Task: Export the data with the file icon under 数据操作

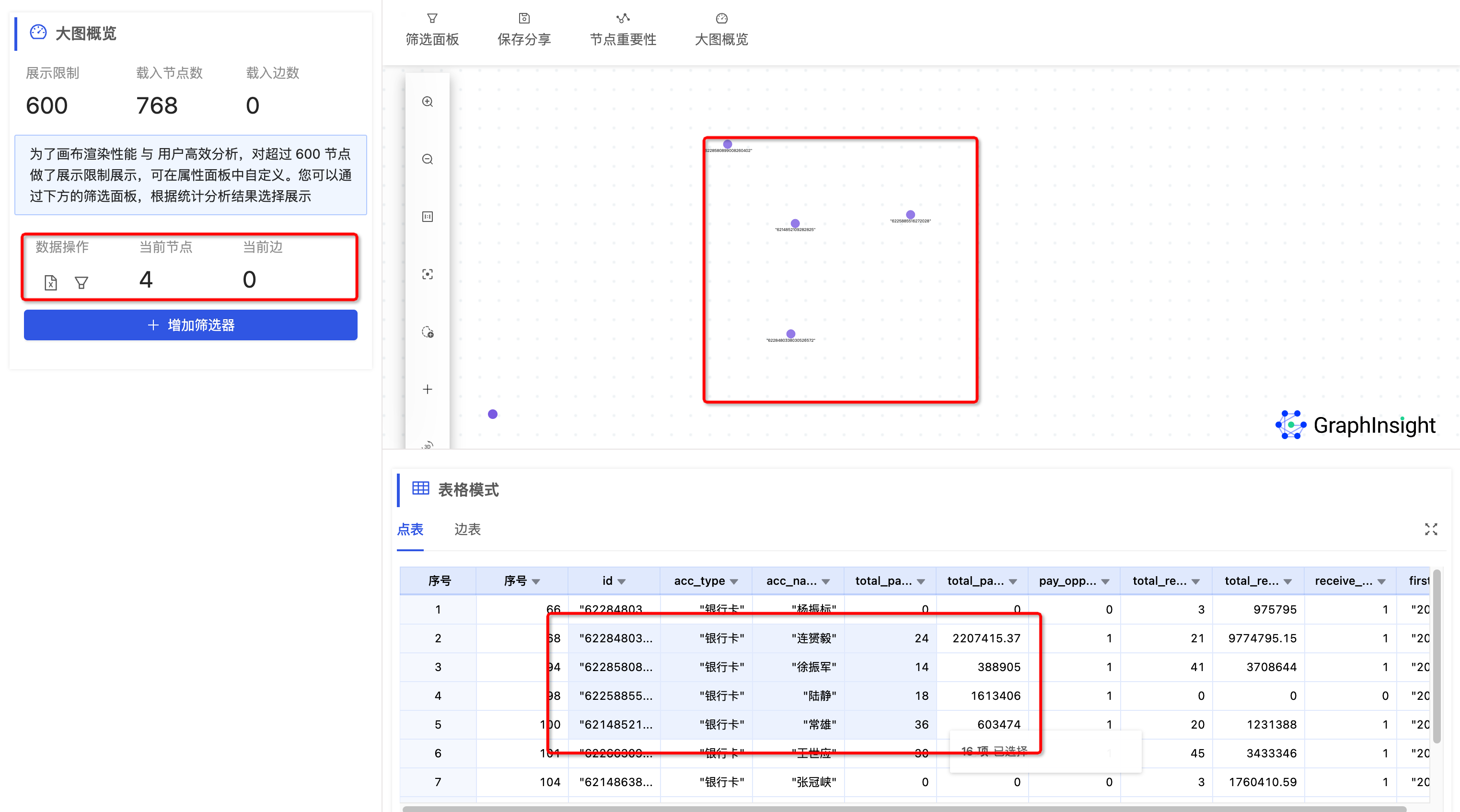Action: click(x=50, y=282)
